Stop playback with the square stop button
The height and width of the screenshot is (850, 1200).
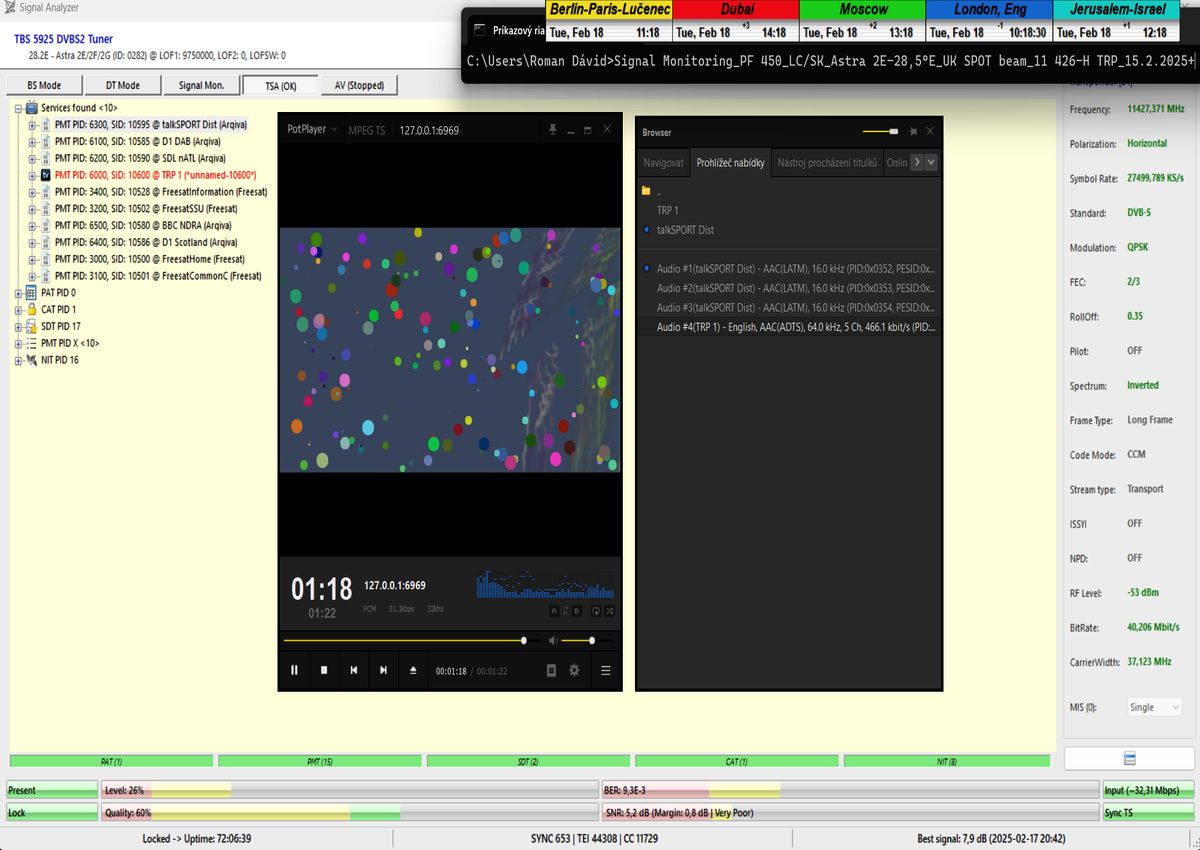324,670
